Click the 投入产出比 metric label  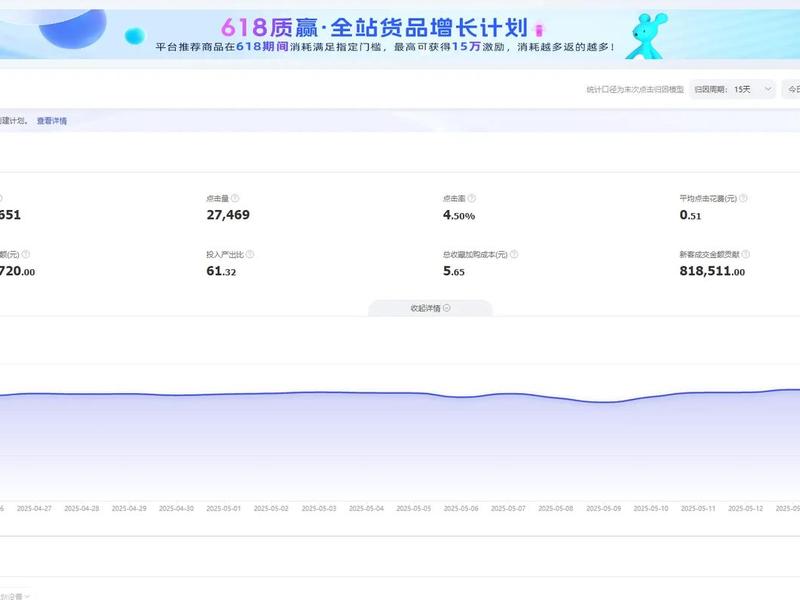pyautogui.click(x=225, y=255)
